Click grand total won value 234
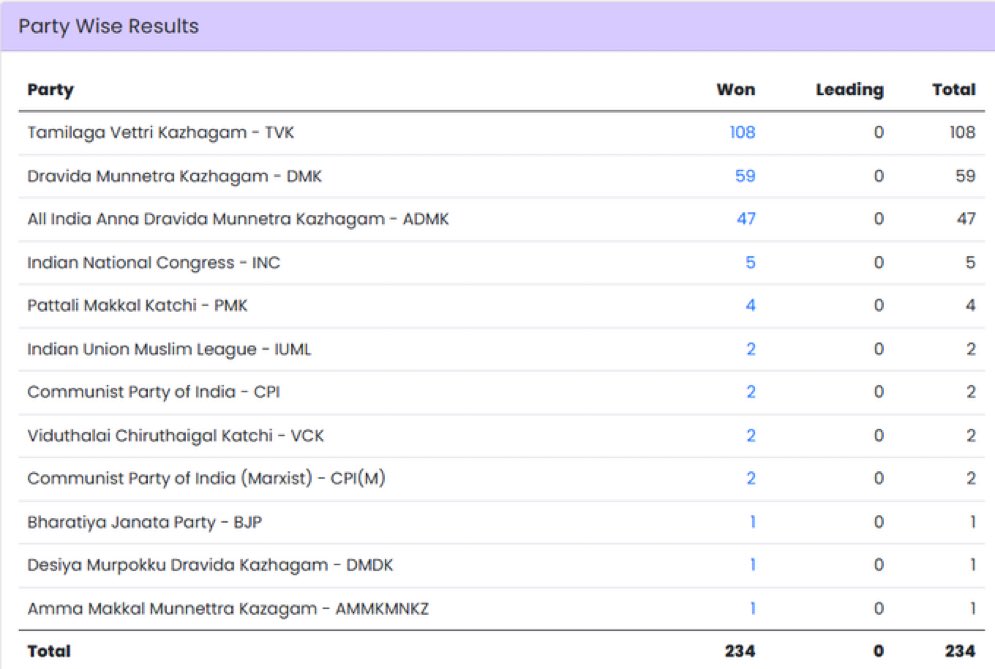 (x=740, y=651)
